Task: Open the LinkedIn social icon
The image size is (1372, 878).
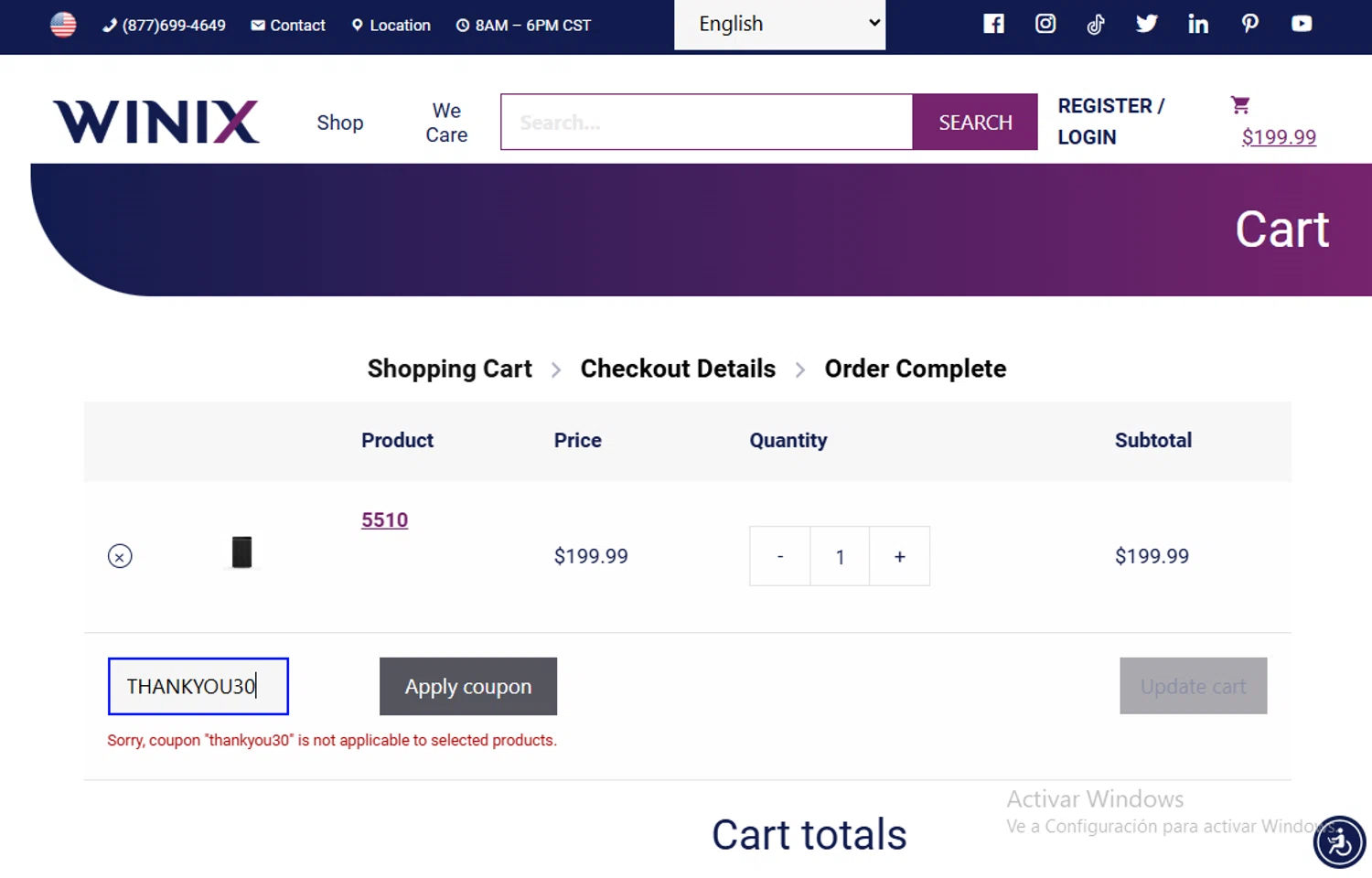Action: coord(1198,24)
